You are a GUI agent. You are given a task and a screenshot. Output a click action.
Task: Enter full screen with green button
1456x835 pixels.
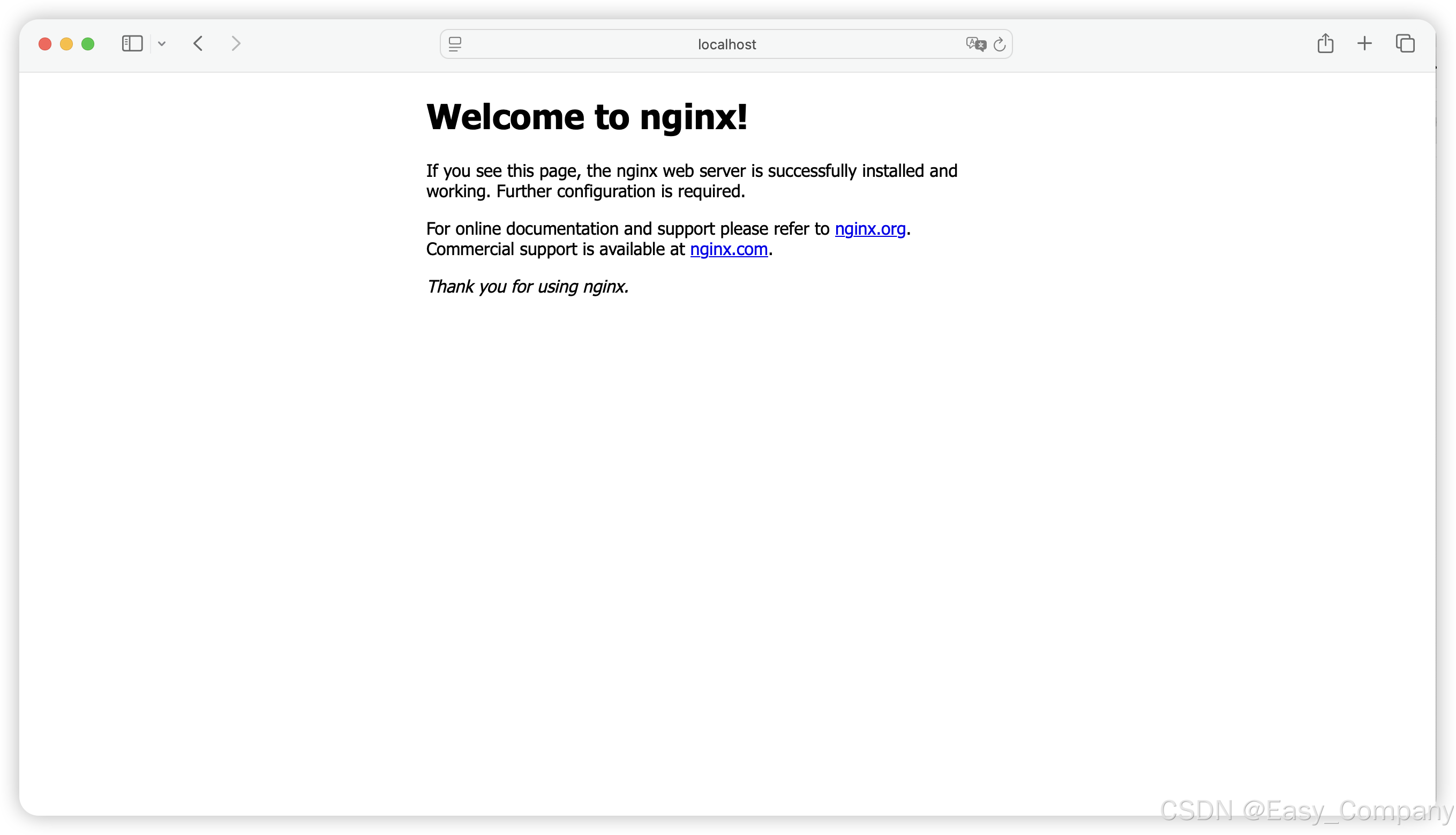[88, 44]
